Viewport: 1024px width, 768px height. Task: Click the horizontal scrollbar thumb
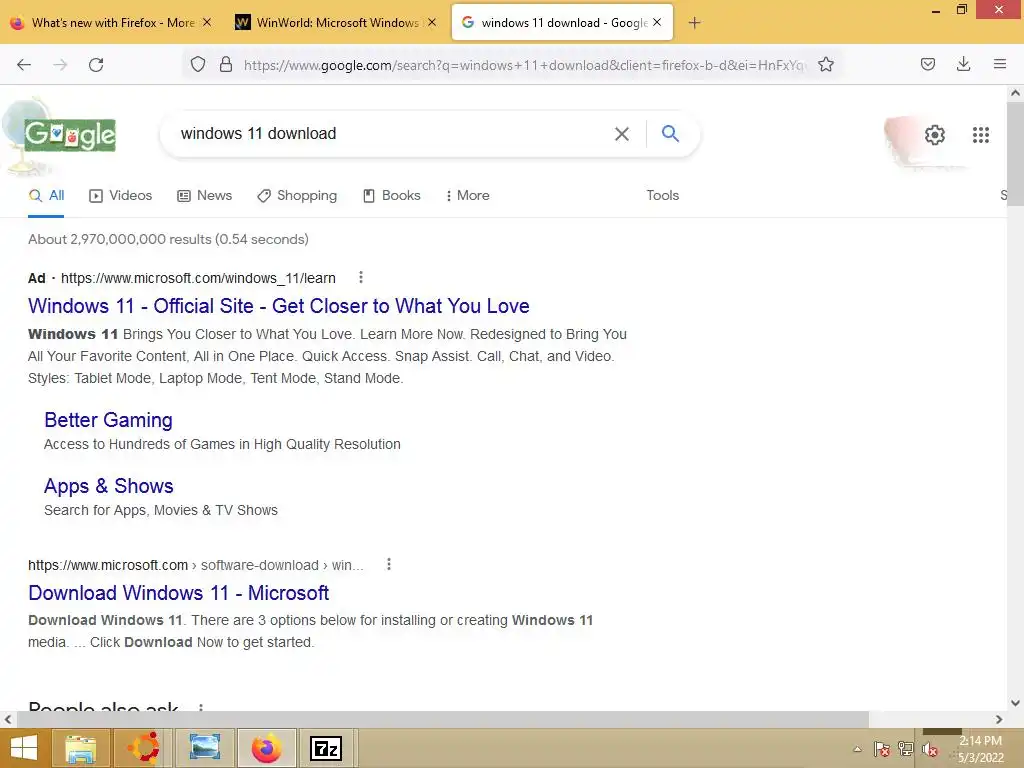(x=443, y=719)
